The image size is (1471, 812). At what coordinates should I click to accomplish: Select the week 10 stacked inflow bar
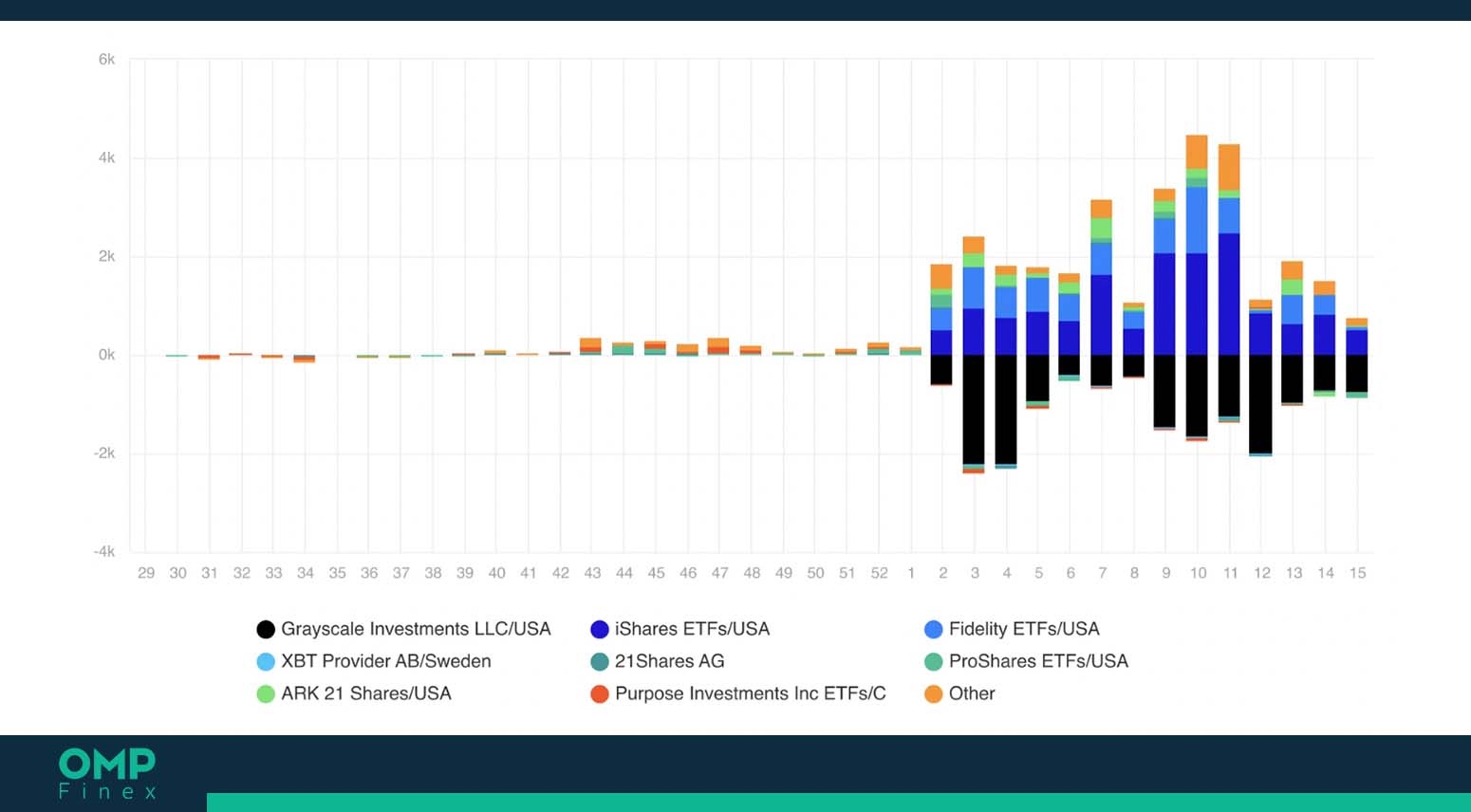click(1197, 245)
